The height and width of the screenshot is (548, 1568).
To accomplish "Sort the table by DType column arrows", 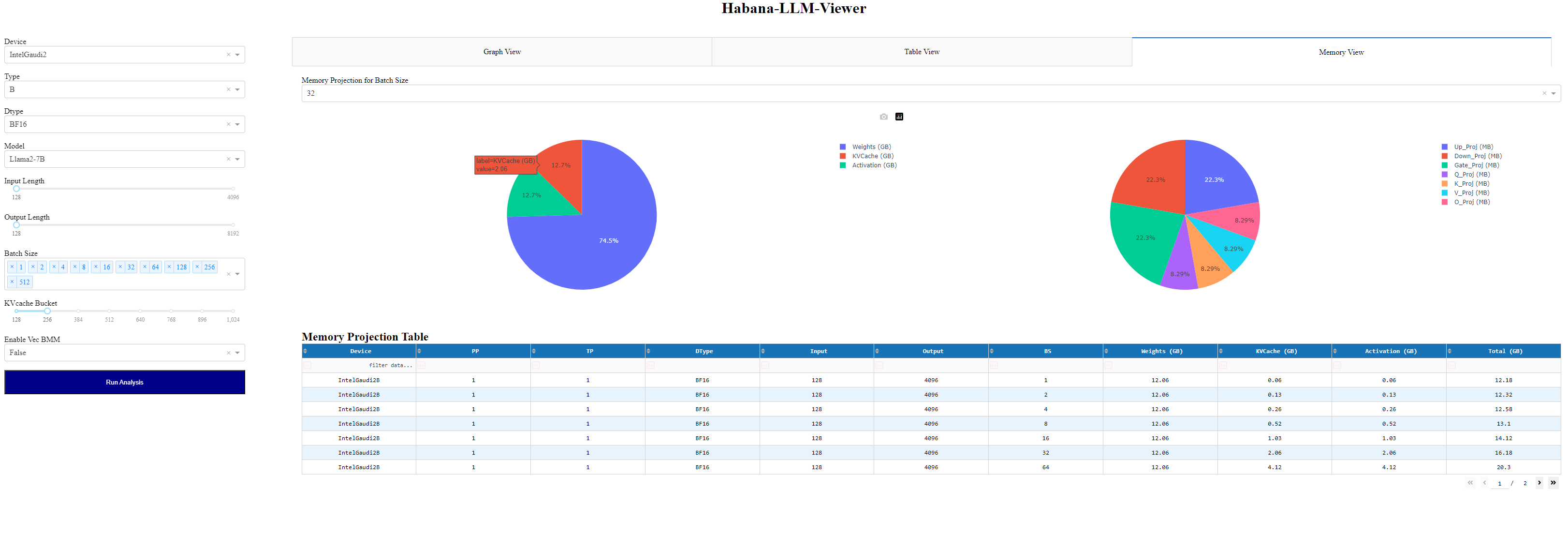I will point(648,351).
